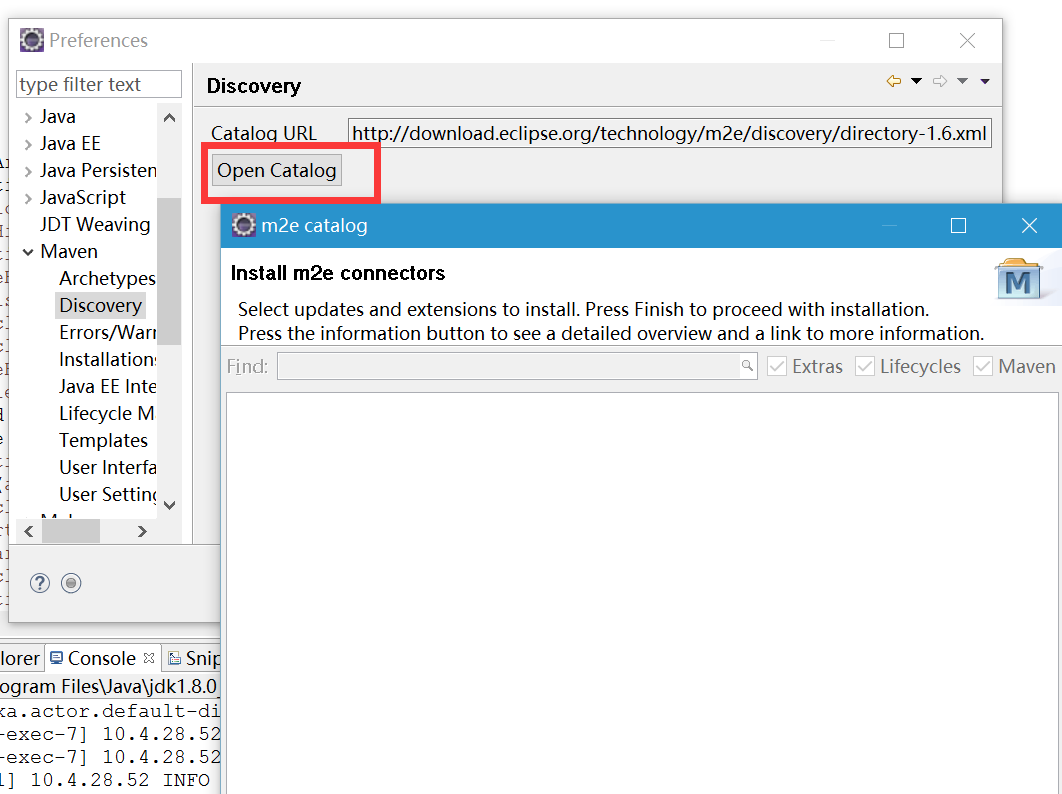Image resolution: width=1062 pixels, height=794 pixels.
Task: Click the Snippets tab icon
Action: [175, 658]
